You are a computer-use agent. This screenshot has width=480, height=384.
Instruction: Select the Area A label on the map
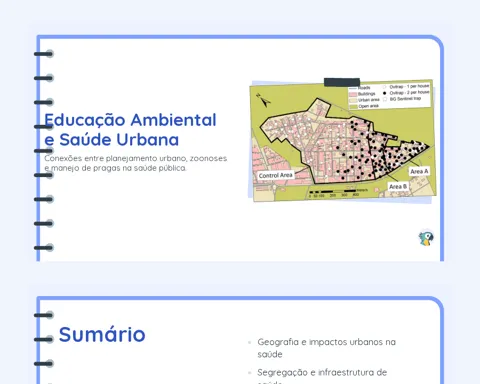coord(419,171)
